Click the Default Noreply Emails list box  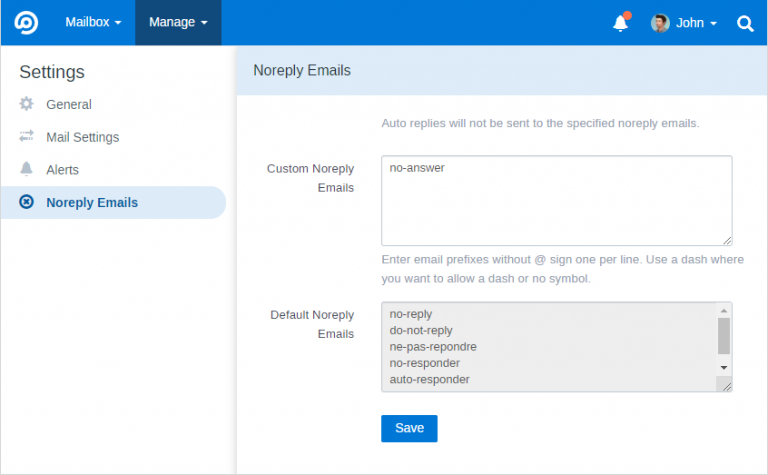557,347
